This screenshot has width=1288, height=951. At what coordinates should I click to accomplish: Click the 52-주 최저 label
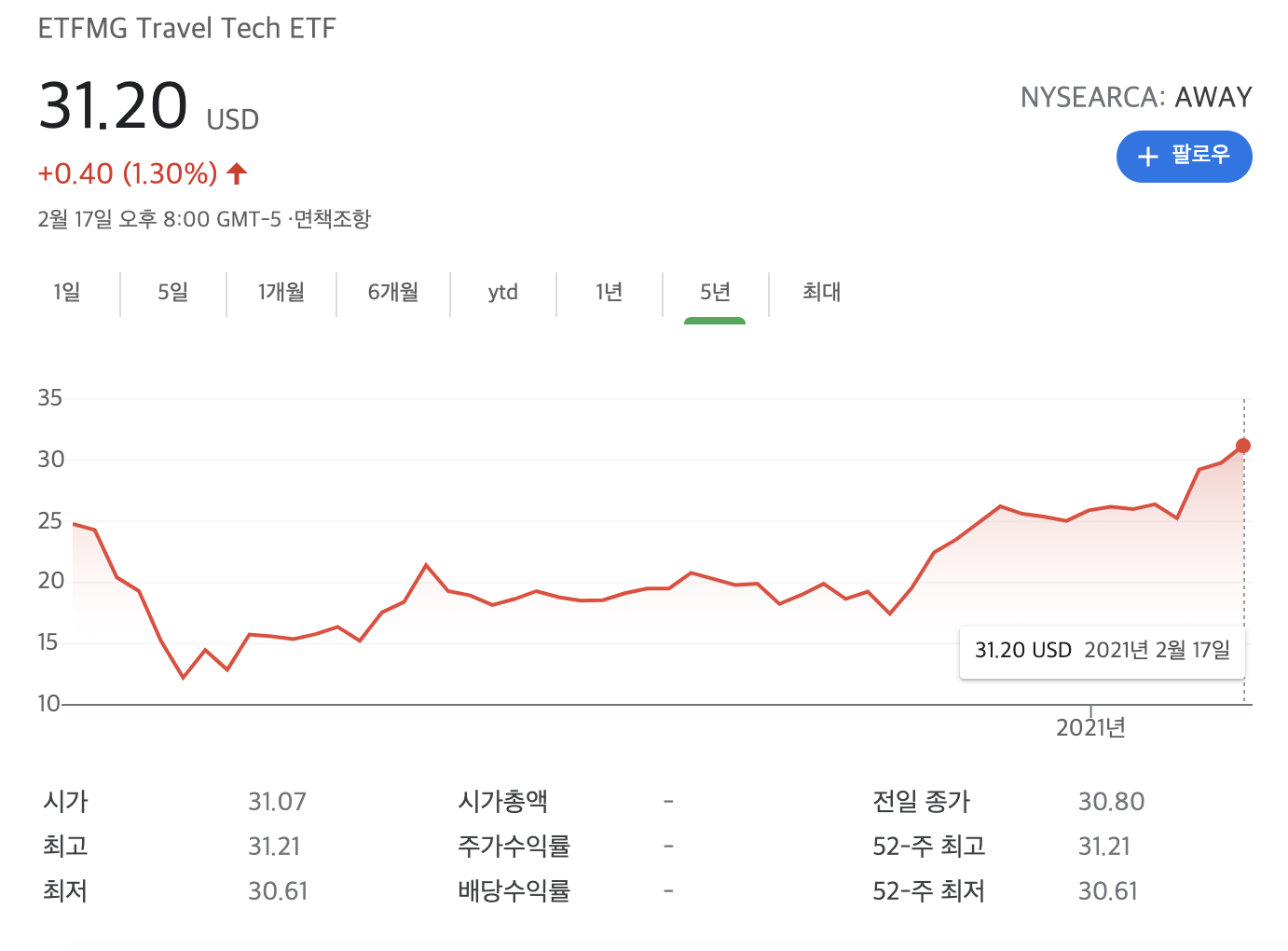[928, 891]
